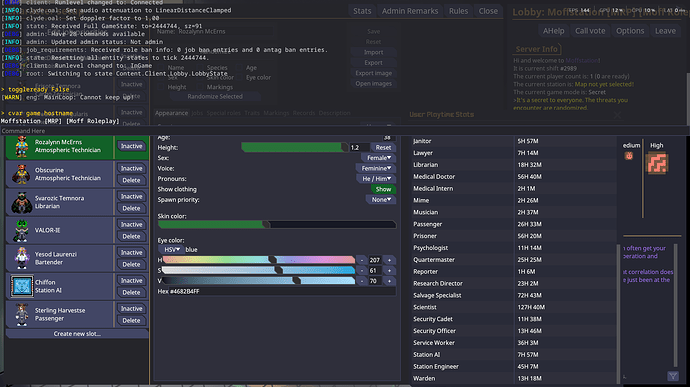This screenshot has width=690, height=387.
Task: Delete the Obscurine character slot
Action: click(x=132, y=181)
